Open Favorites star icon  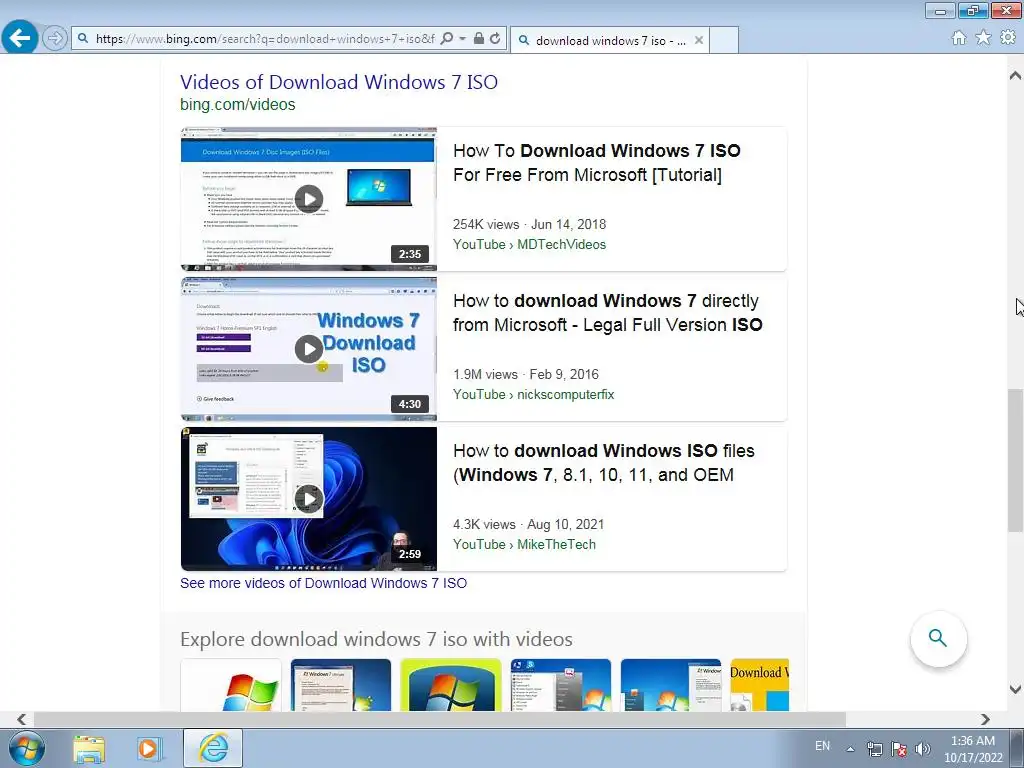pos(983,38)
